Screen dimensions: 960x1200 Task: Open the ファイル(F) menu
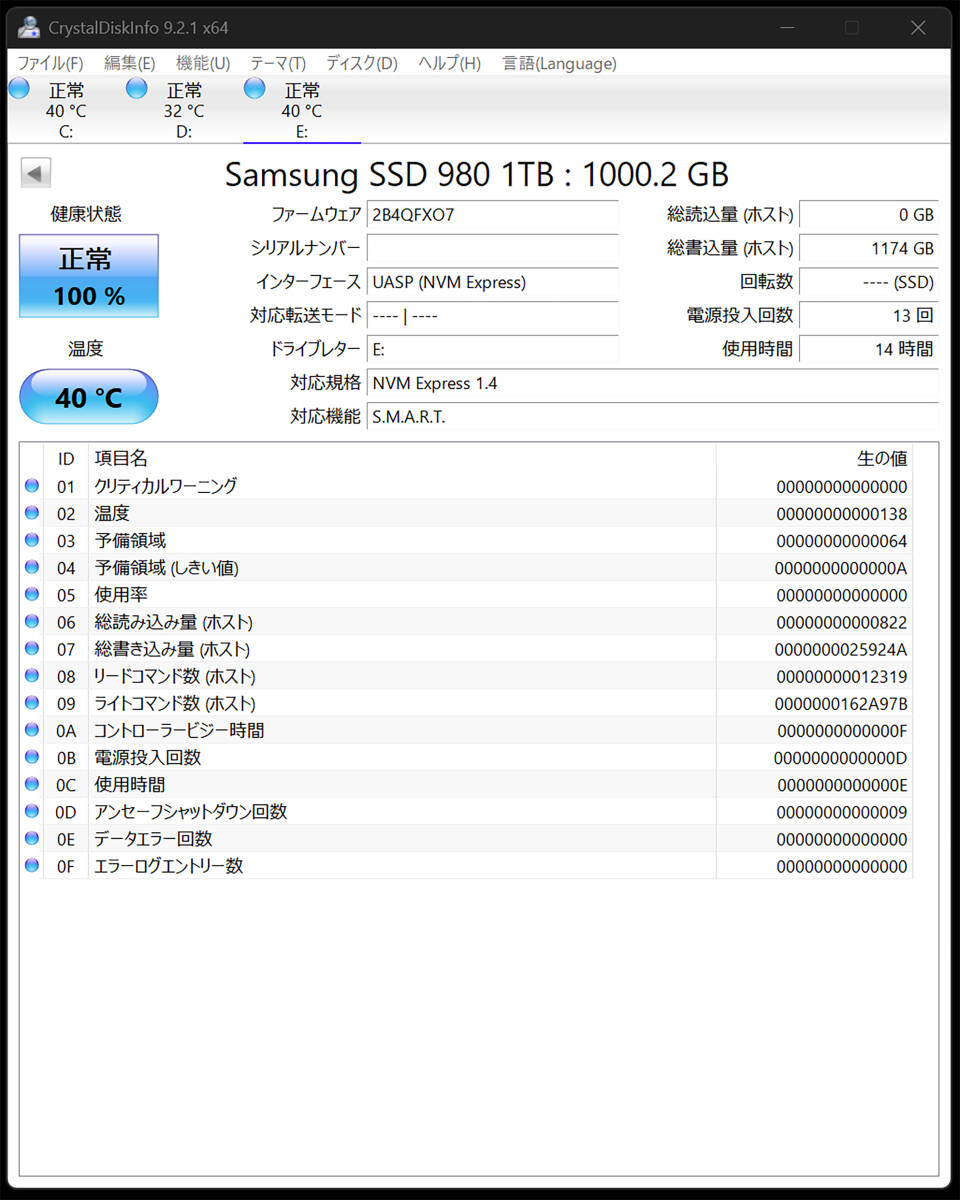50,63
